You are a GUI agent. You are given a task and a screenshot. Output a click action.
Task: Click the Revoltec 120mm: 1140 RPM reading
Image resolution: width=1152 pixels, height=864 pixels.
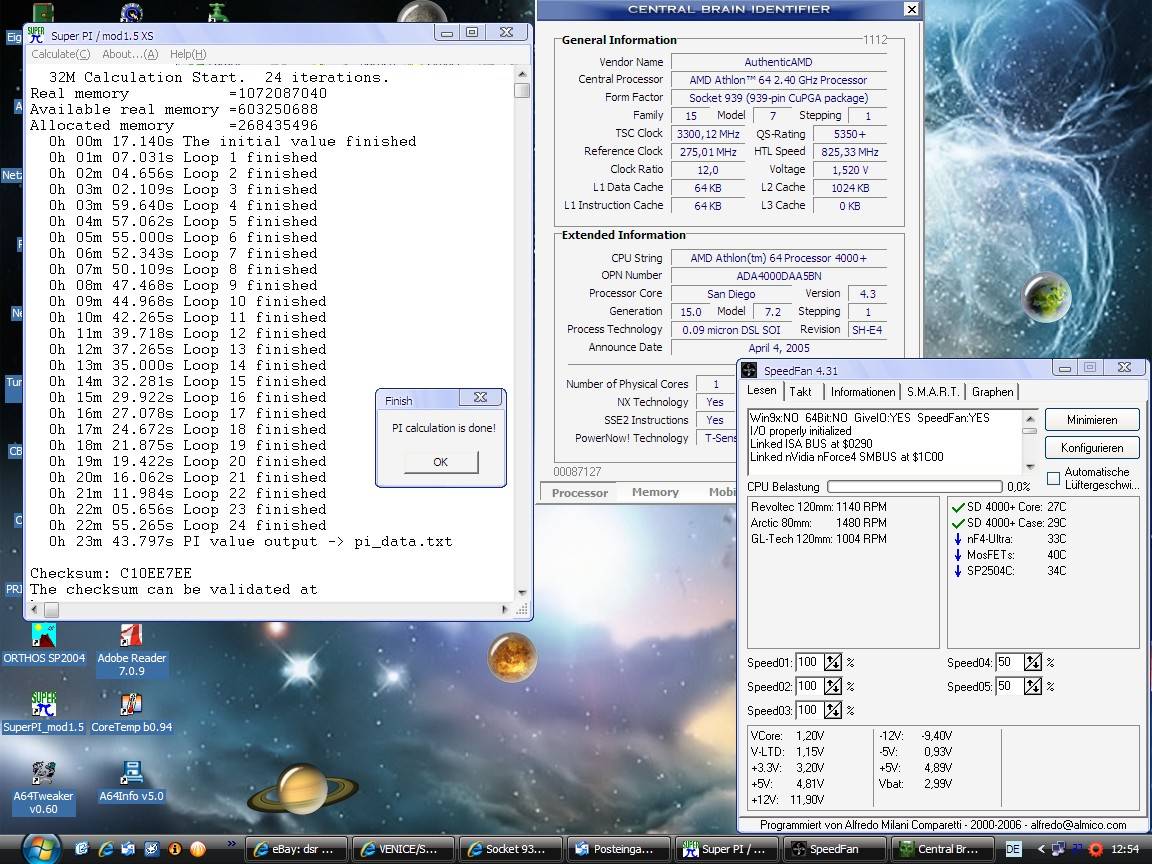click(x=818, y=507)
